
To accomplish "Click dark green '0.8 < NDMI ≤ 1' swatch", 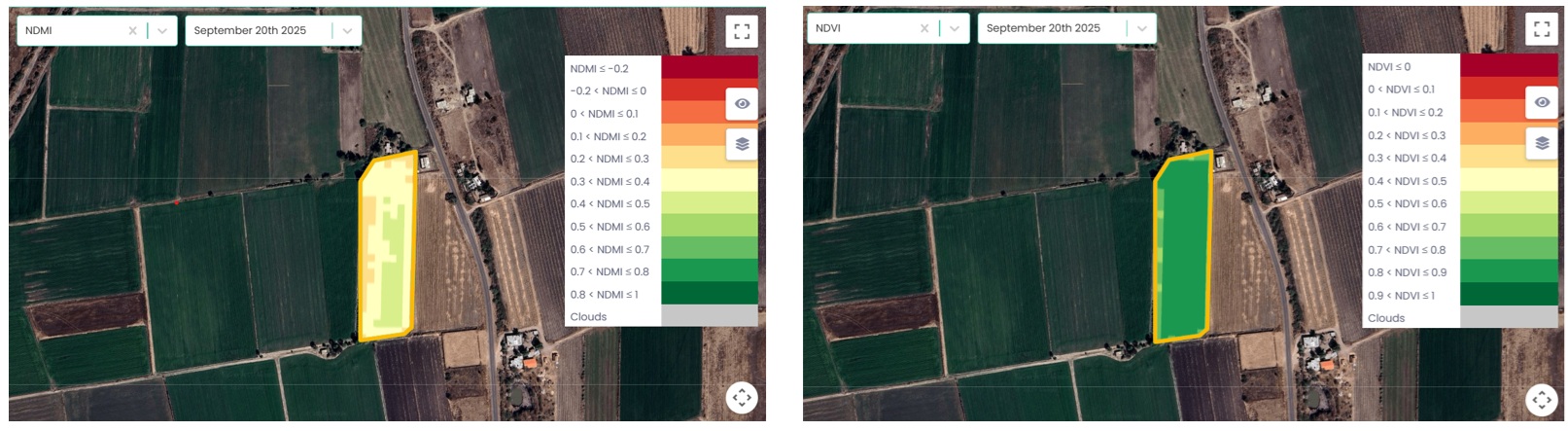I will (x=709, y=293).
